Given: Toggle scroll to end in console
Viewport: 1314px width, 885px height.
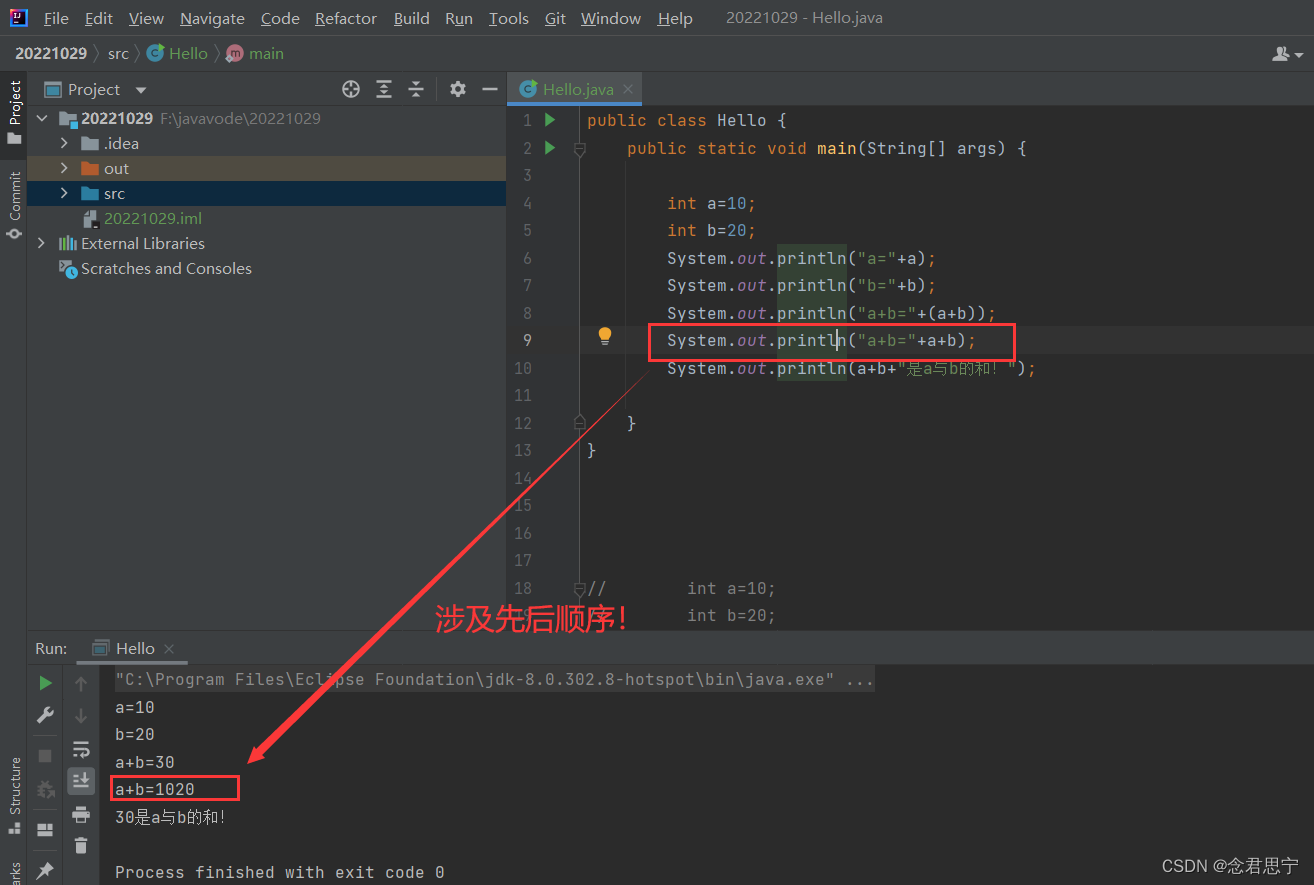Looking at the screenshot, I should [81, 780].
